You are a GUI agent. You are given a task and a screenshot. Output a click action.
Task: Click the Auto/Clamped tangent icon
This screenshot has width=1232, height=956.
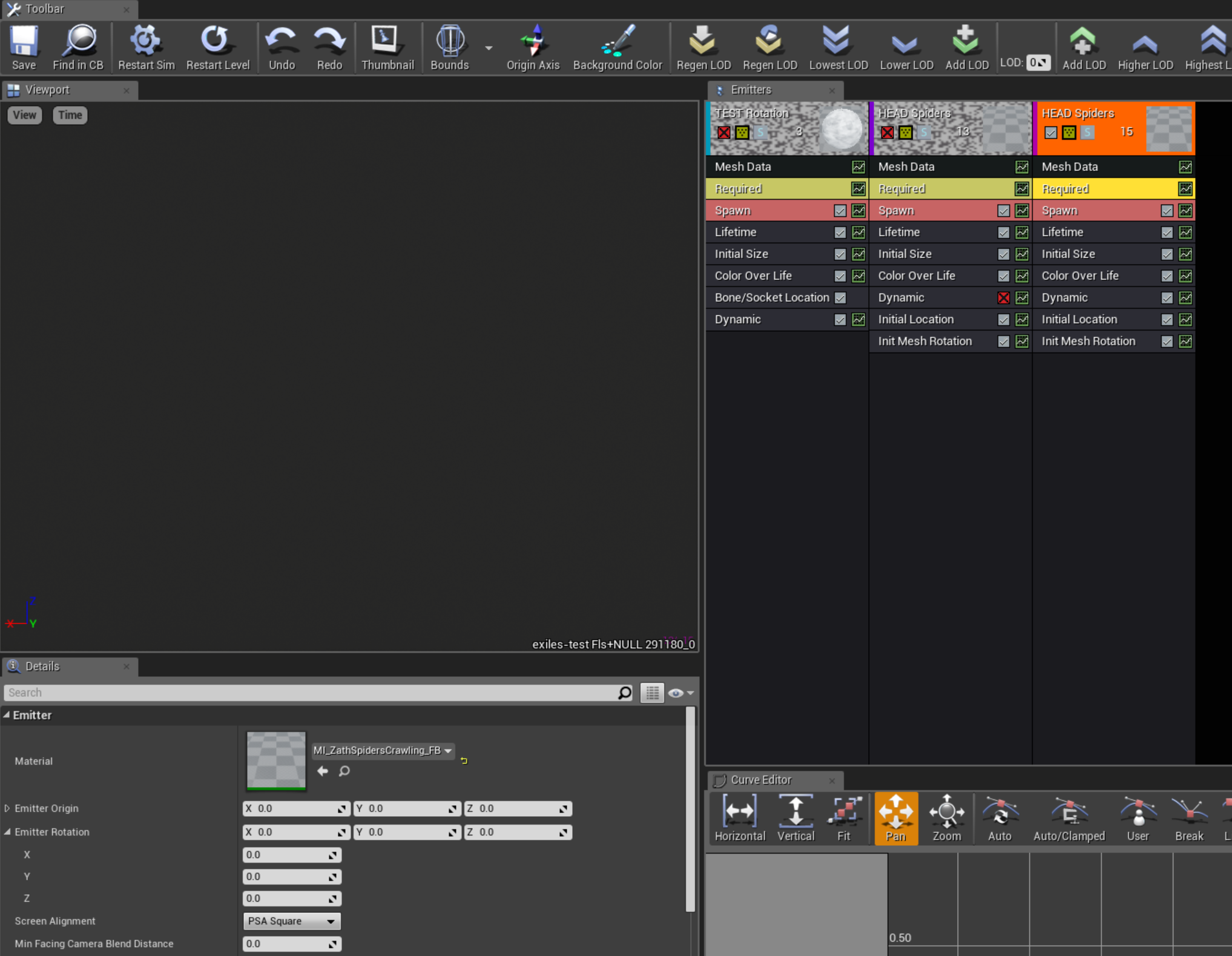click(x=1069, y=818)
